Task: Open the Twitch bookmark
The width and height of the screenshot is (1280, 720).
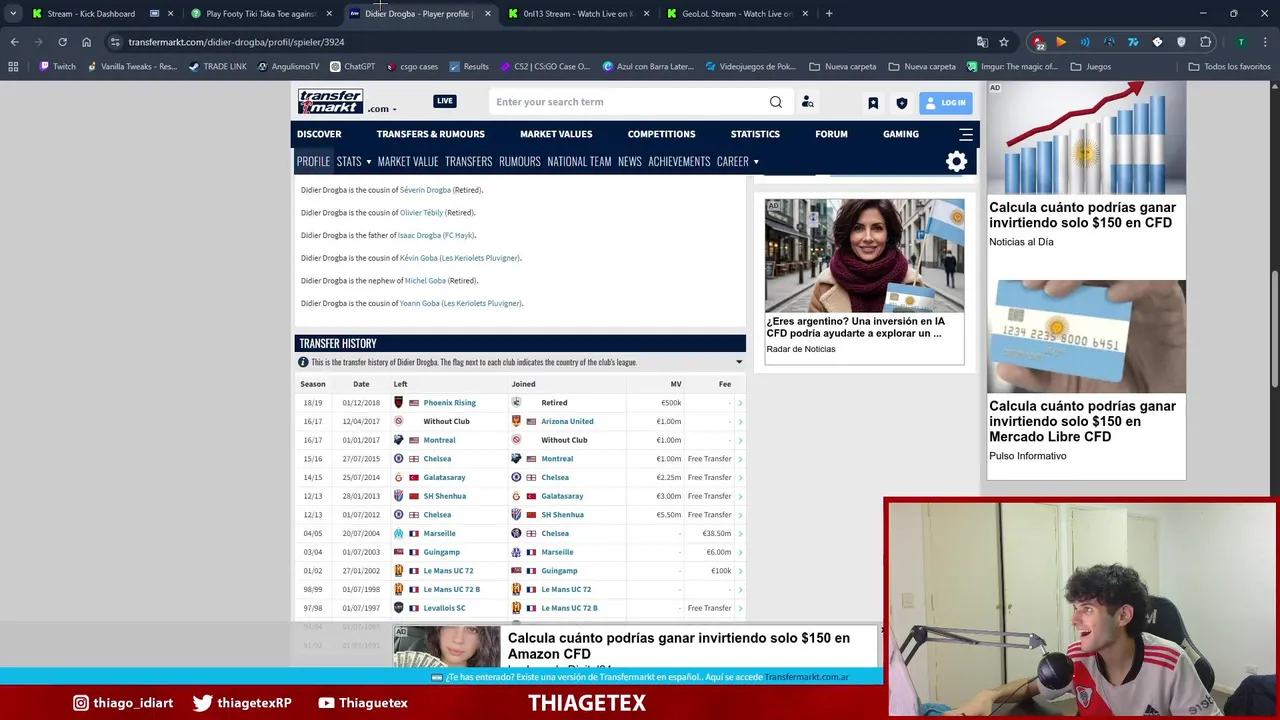Action: pos(57,67)
